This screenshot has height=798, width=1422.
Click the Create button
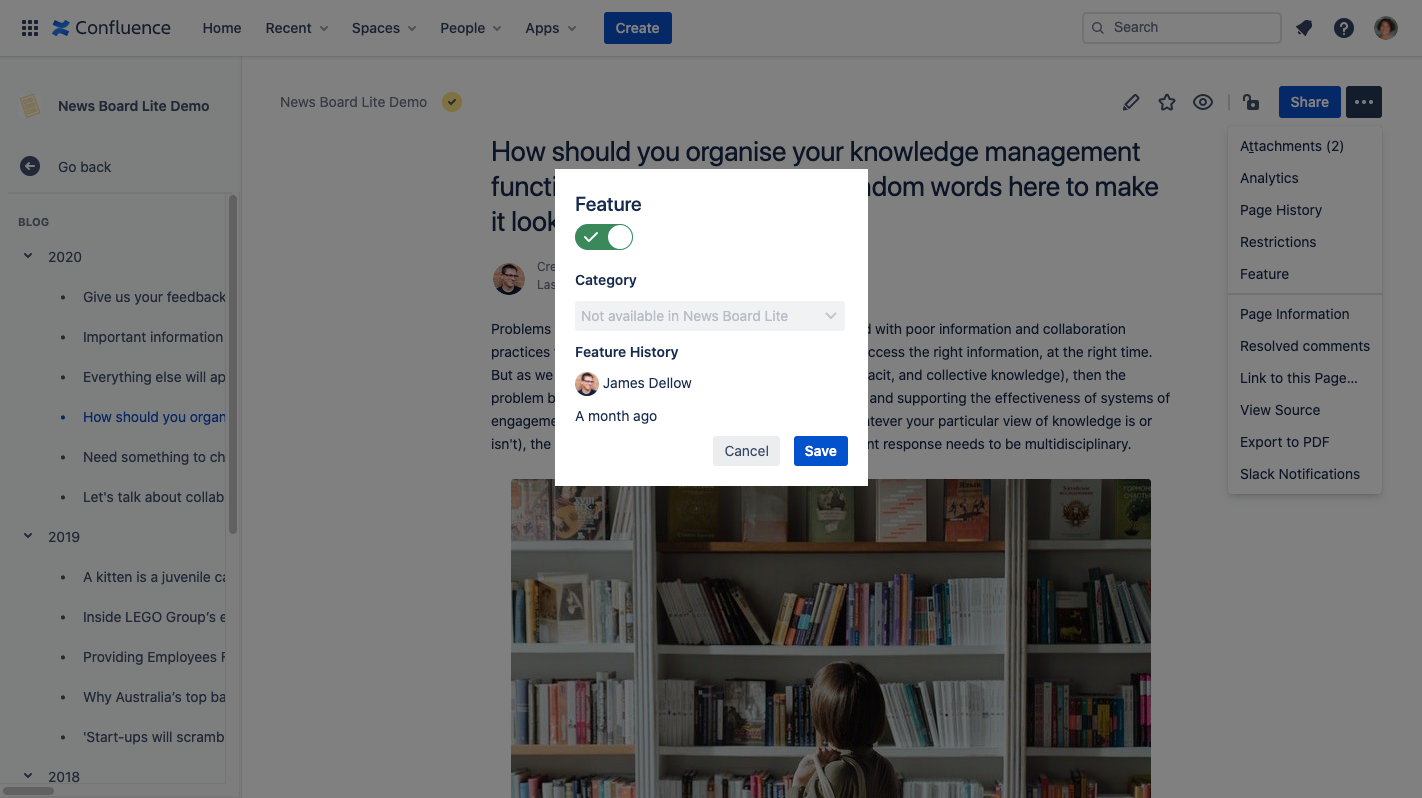[x=638, y=28]
